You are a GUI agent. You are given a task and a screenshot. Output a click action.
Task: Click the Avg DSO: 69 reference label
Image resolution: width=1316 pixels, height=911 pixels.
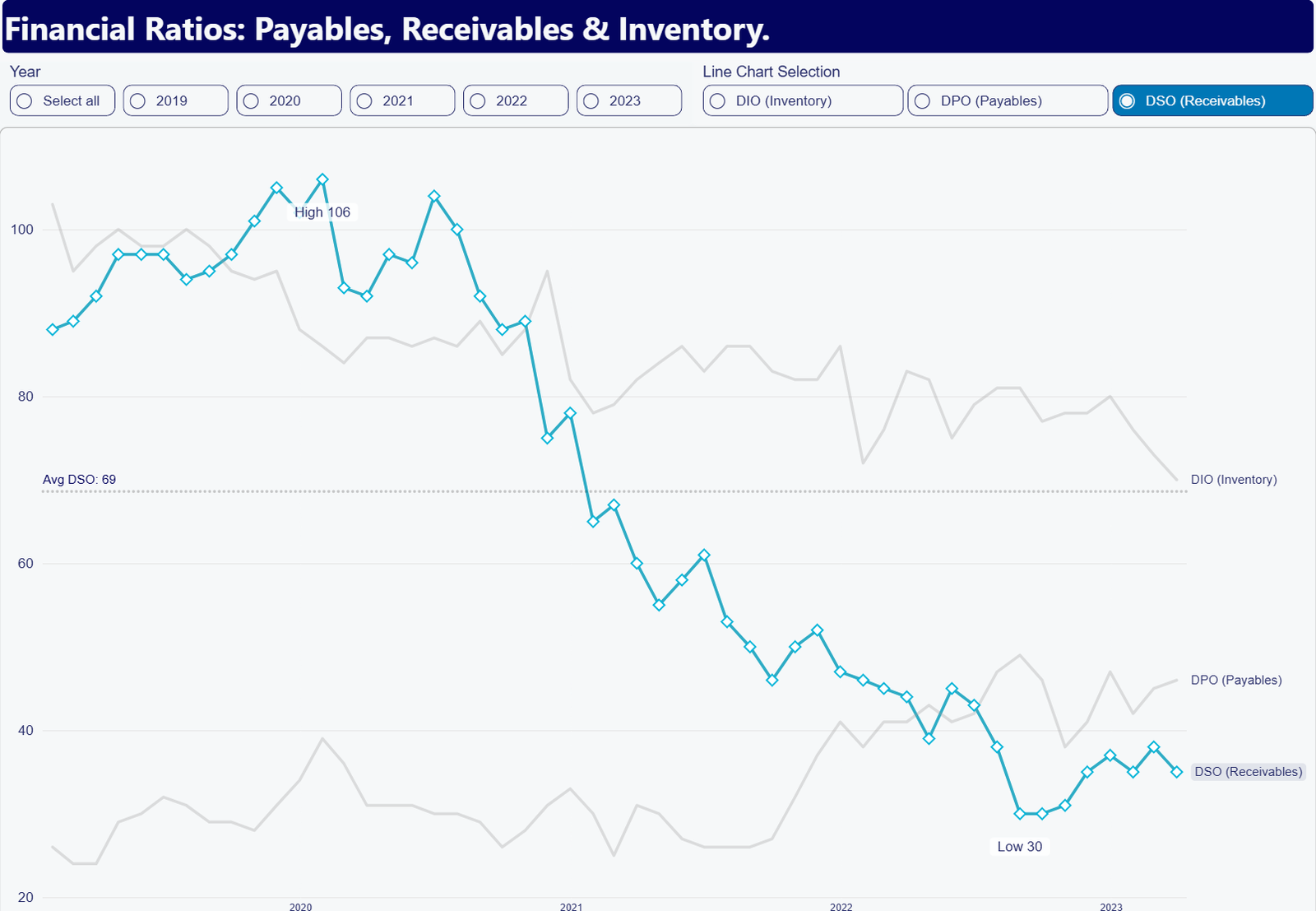point(79,479)
